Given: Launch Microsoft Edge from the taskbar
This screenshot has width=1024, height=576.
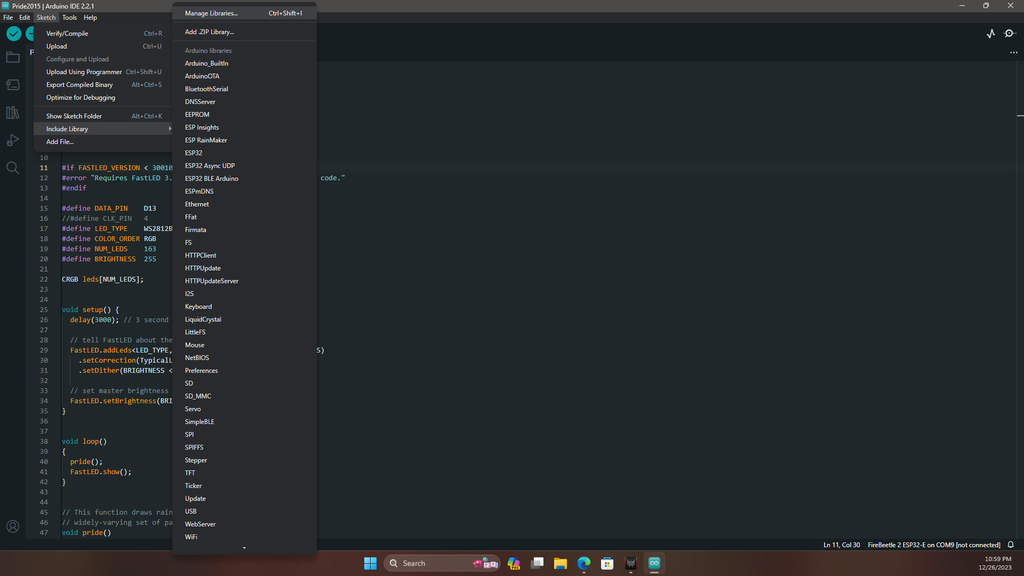Looking at the screenshot, I should pyautogui.click(x=584, y=563).
